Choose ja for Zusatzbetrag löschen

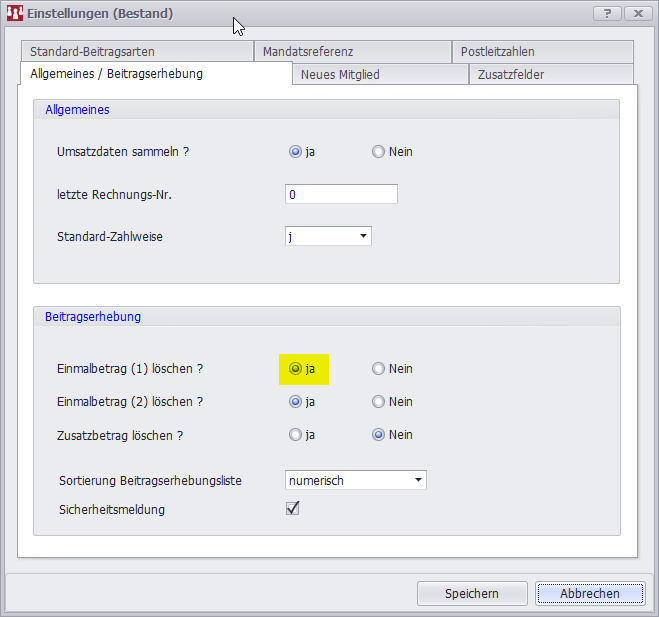coord(295,435)
